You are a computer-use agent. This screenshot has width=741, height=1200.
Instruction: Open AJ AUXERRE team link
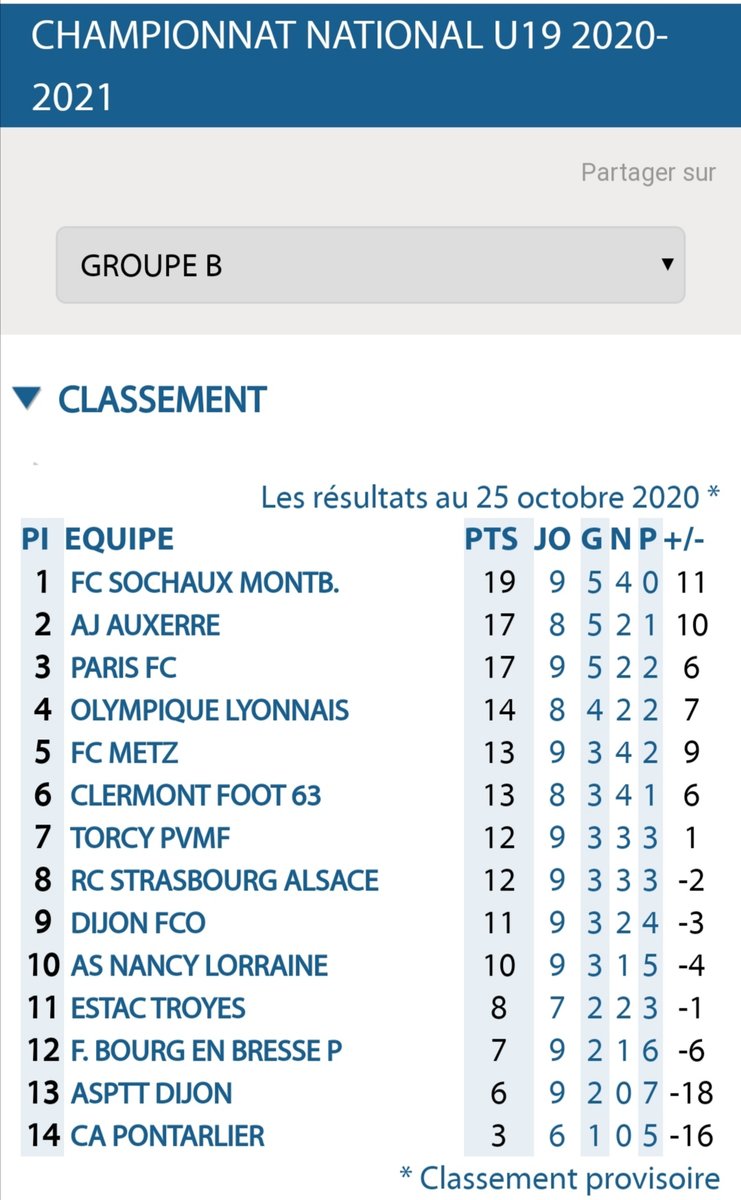145,625
